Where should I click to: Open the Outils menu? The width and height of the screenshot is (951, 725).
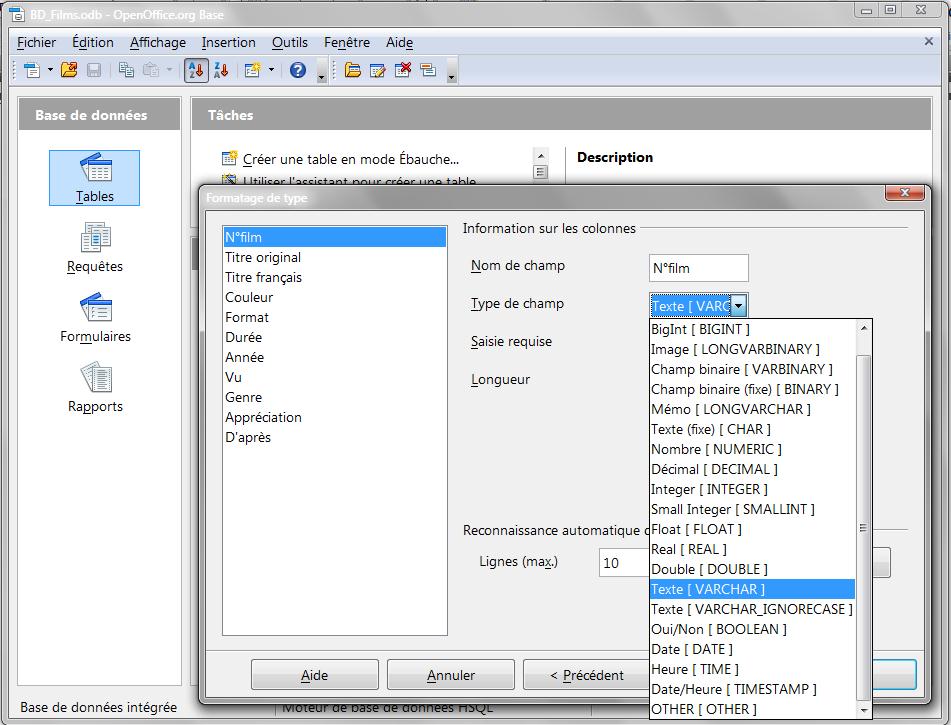(290, 42)
